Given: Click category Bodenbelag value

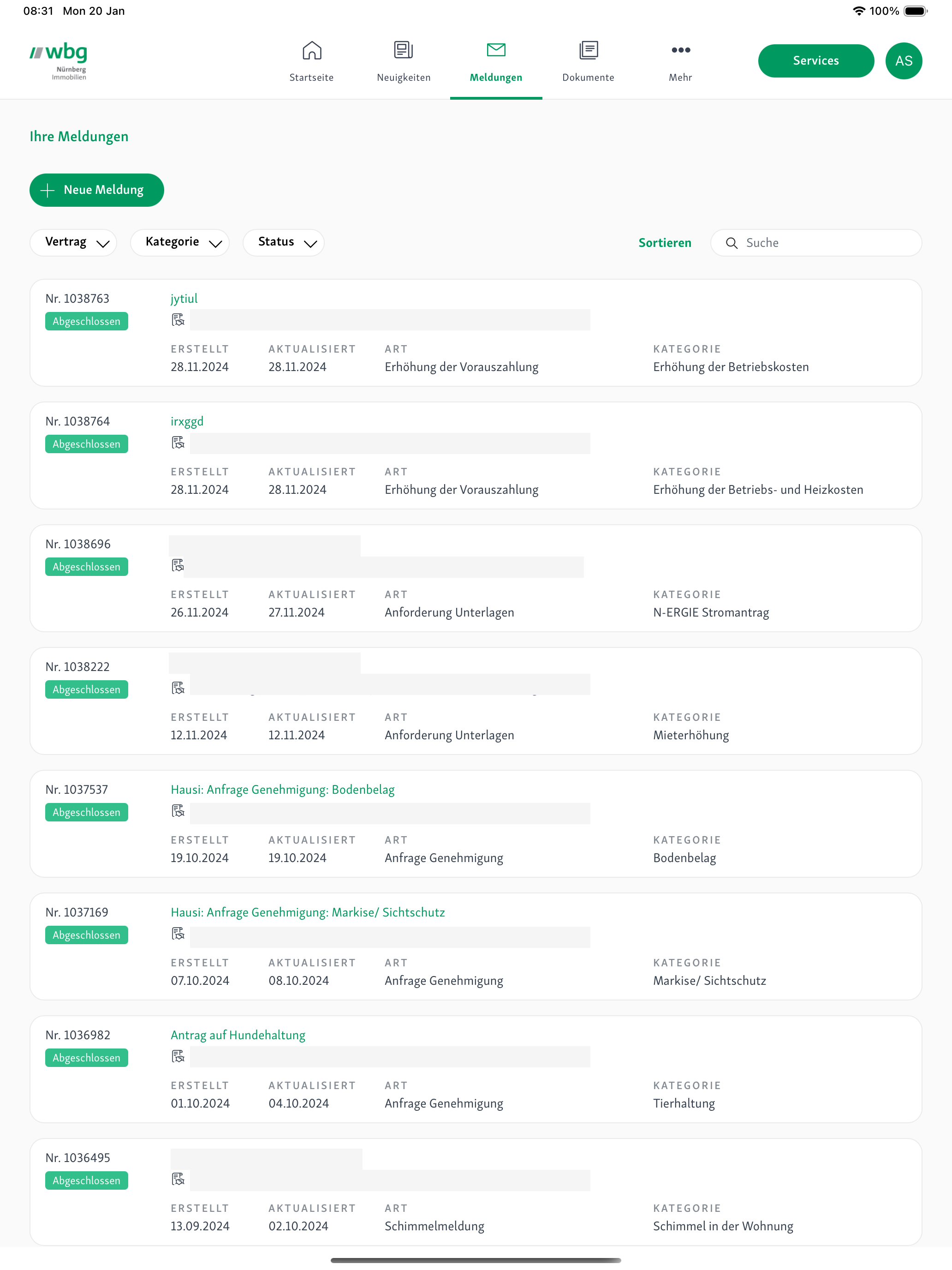Looking at the screenshot, I should pos(684,858).
